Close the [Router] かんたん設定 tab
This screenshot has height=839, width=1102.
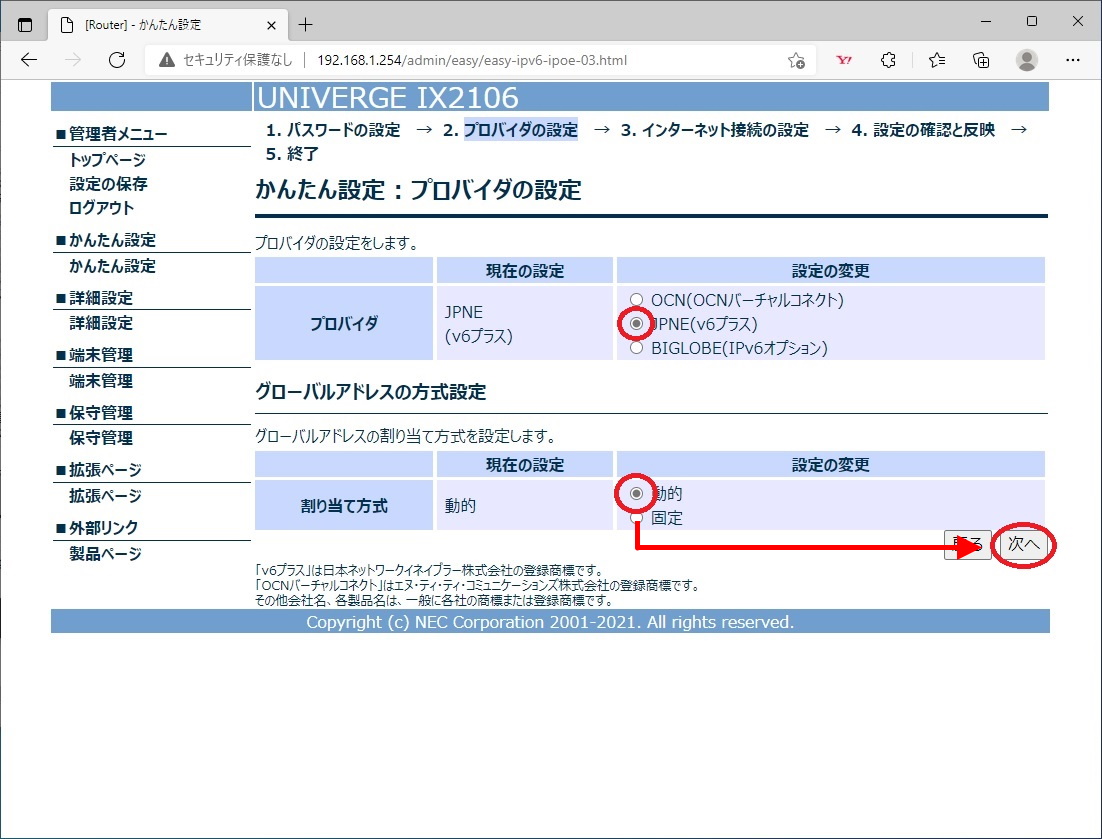[x=271, y=25]
